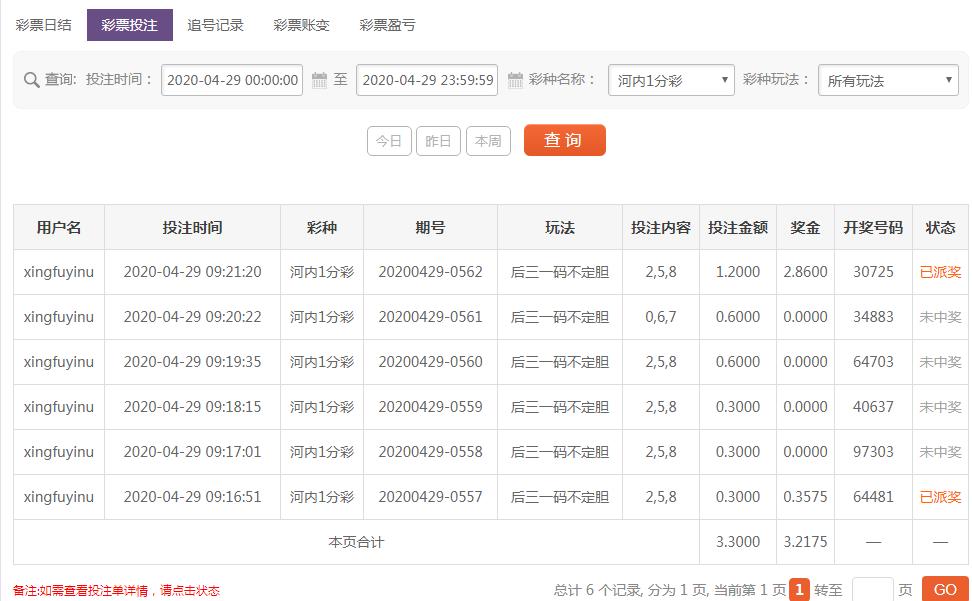Open the 追号记录 tab

[215, 25]
